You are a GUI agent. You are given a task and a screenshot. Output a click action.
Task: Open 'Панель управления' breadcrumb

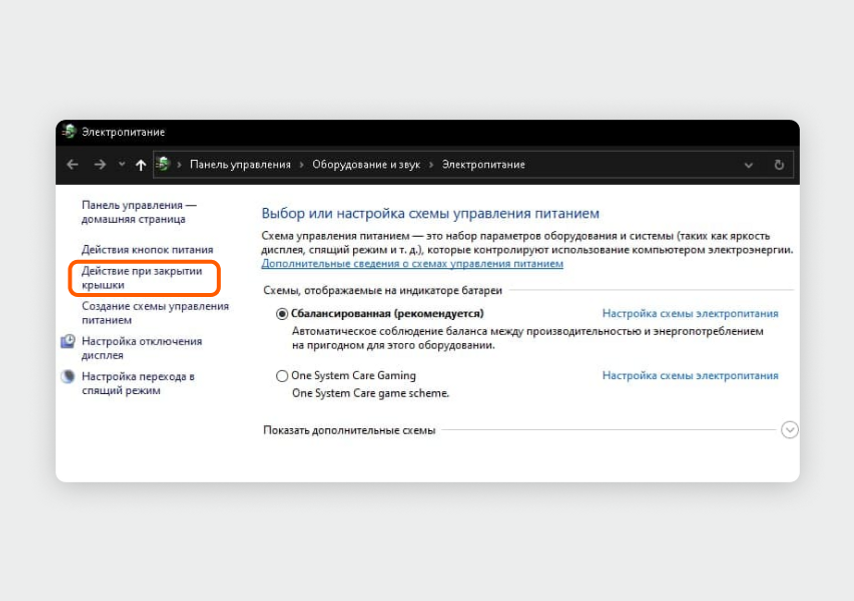point(240,165)
